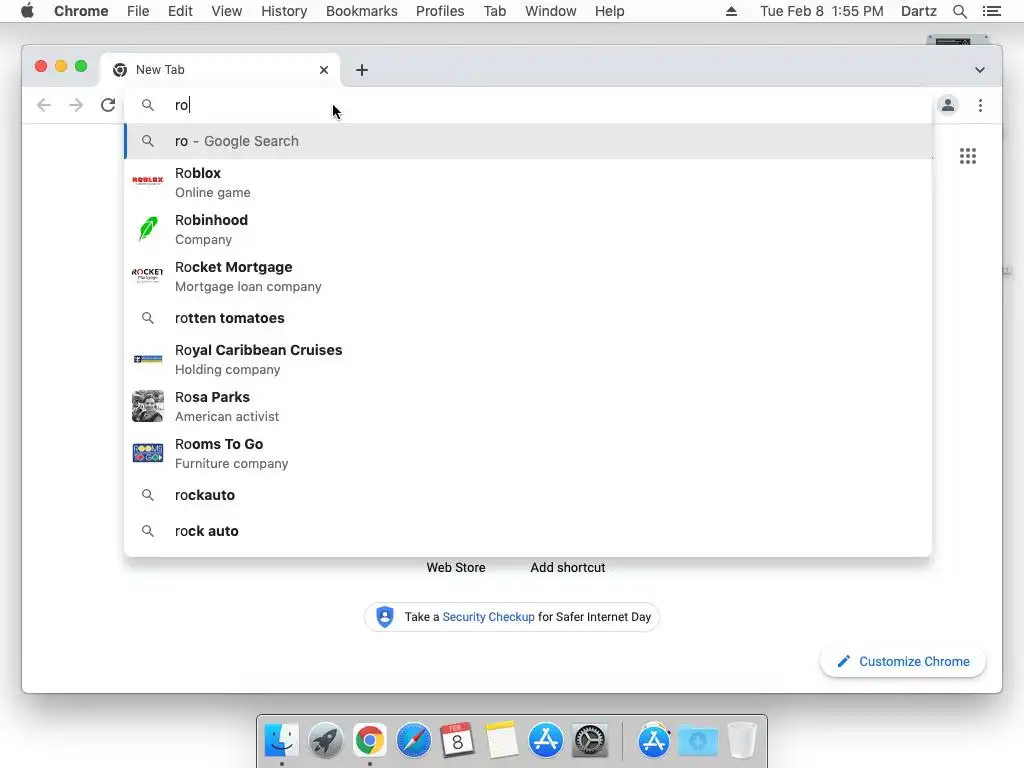Viewport: 1024px width, 768px height.
Task: Select the Rooms To Go suggestion
Action: [528, 453]
